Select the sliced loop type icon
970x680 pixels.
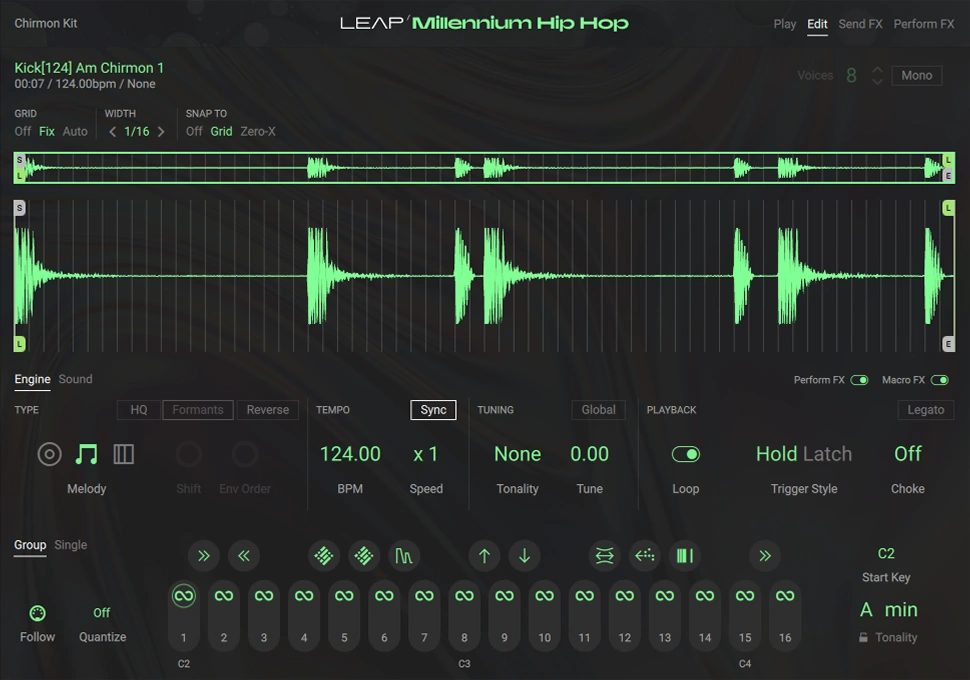point(123,454)
